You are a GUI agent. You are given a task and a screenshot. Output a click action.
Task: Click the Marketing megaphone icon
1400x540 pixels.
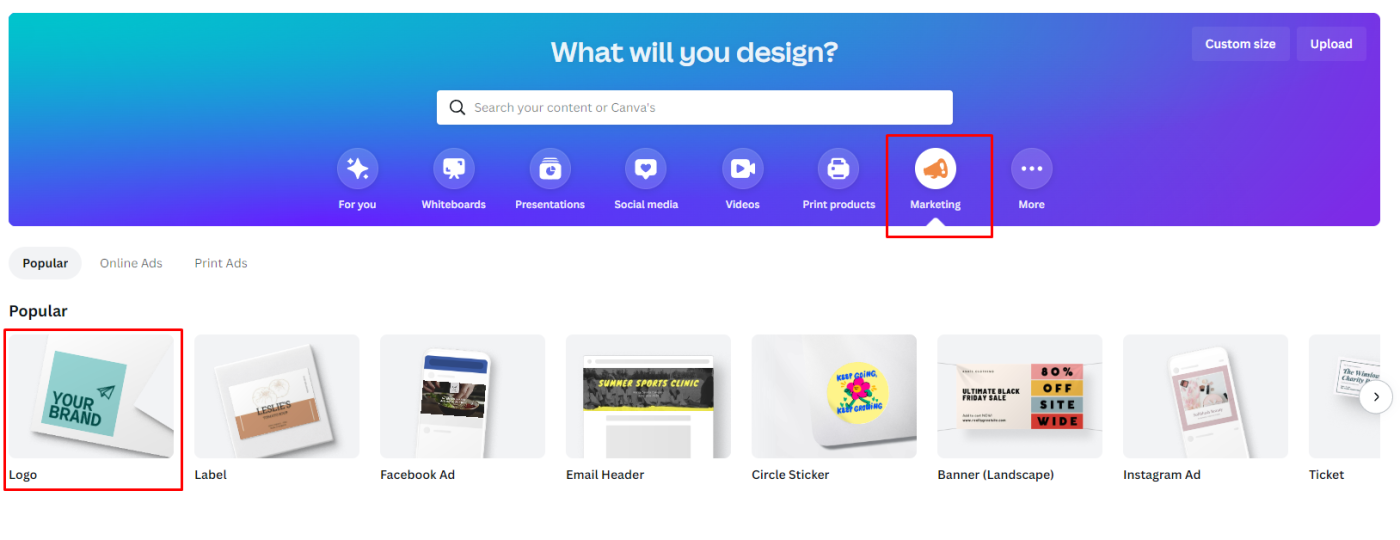coord(935,169)
